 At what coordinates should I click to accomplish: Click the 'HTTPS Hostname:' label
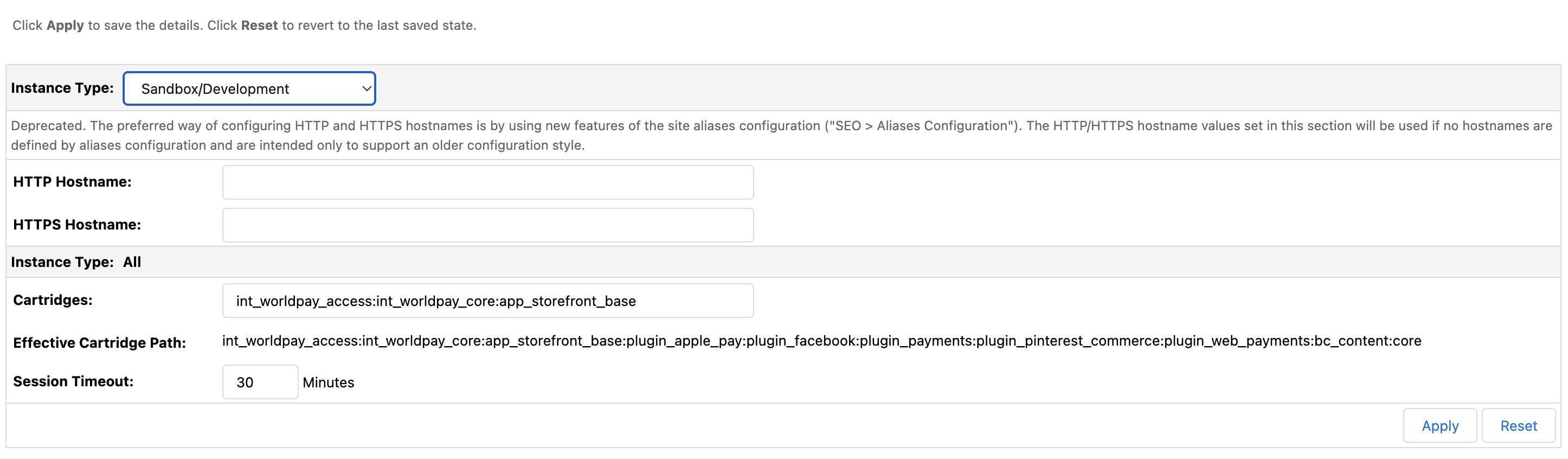click(x=76, y=225)
